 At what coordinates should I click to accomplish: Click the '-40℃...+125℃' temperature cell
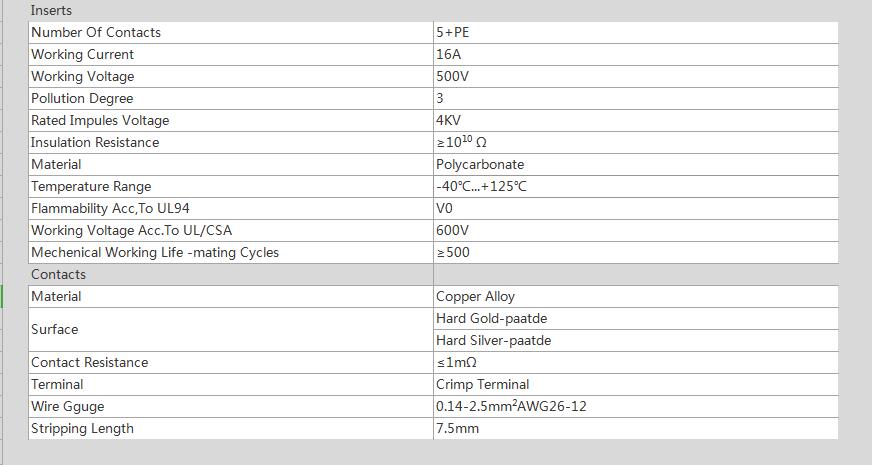coord(636,186)
